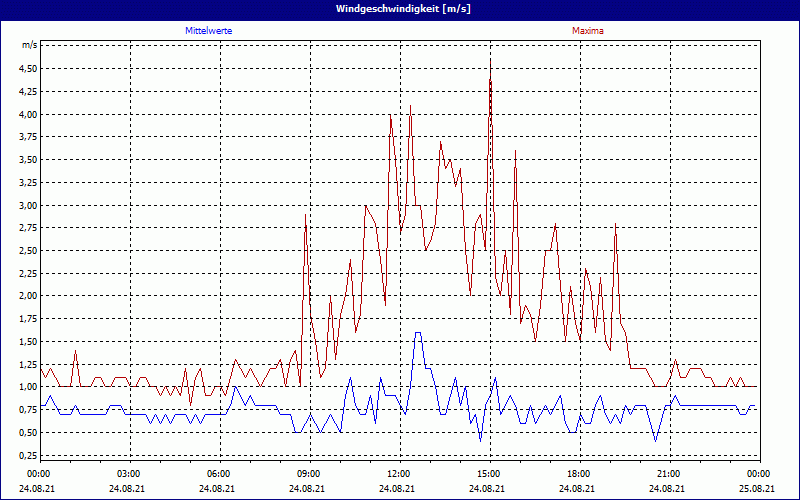
Task: Click the Windgeschwindigkeit [m/s] title bar
Action: click(400, 8)
